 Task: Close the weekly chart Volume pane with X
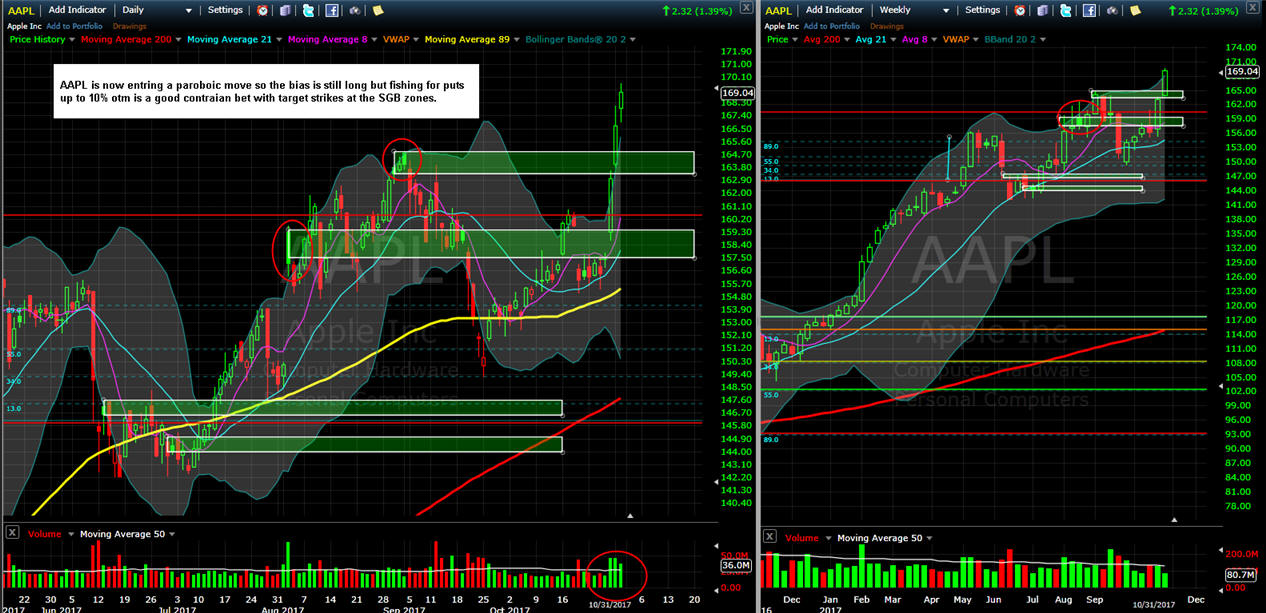[x=770, y=537]
